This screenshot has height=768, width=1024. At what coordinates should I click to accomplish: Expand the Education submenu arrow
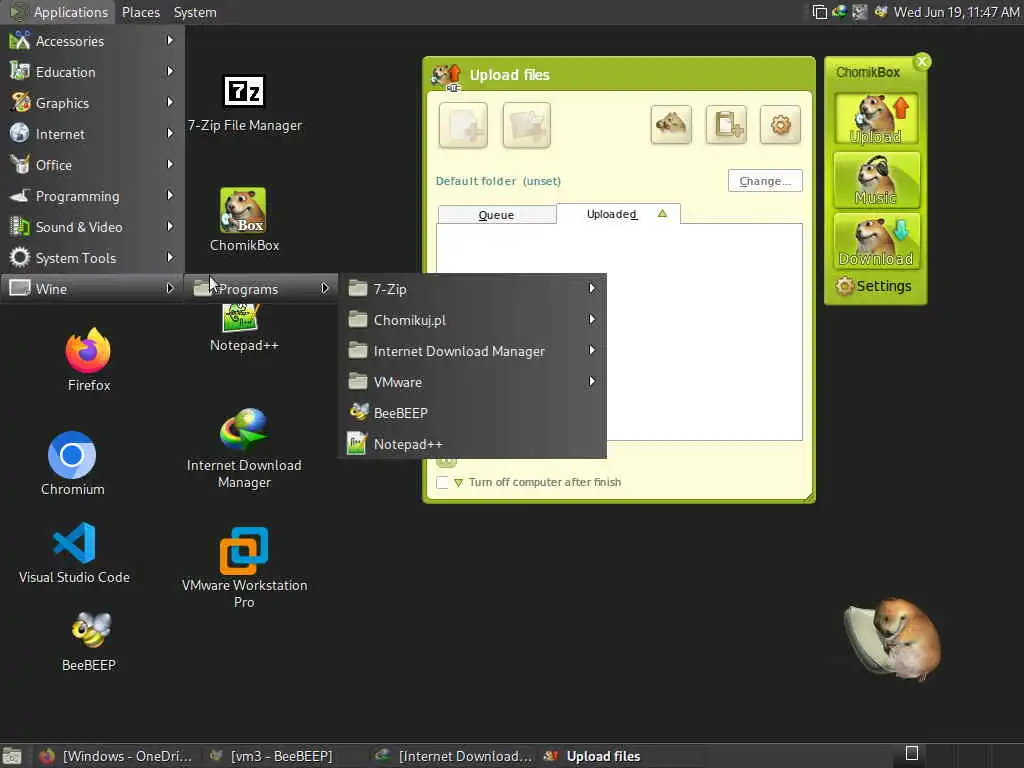click(170, 71)
